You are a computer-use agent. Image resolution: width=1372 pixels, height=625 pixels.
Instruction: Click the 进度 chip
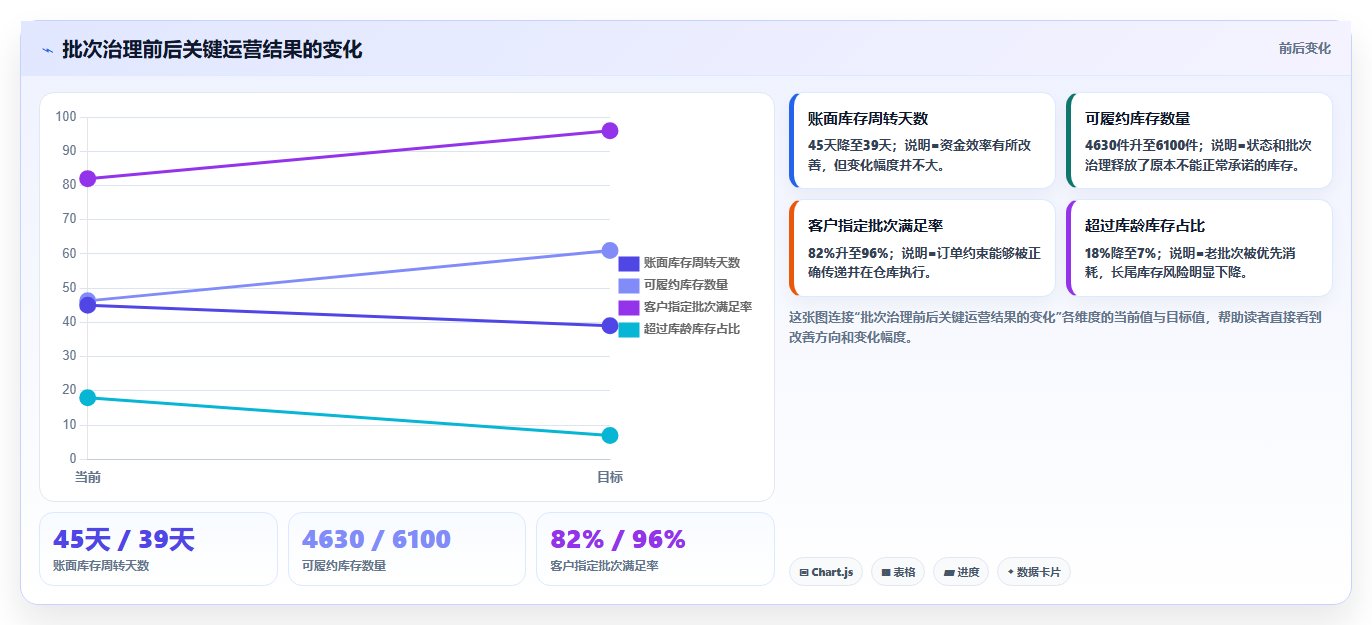coord(961,572)
